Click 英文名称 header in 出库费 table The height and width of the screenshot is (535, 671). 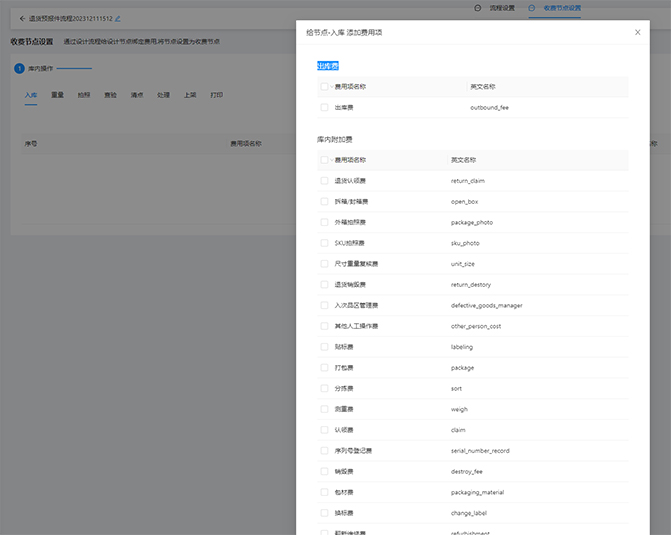pos(483,87)
